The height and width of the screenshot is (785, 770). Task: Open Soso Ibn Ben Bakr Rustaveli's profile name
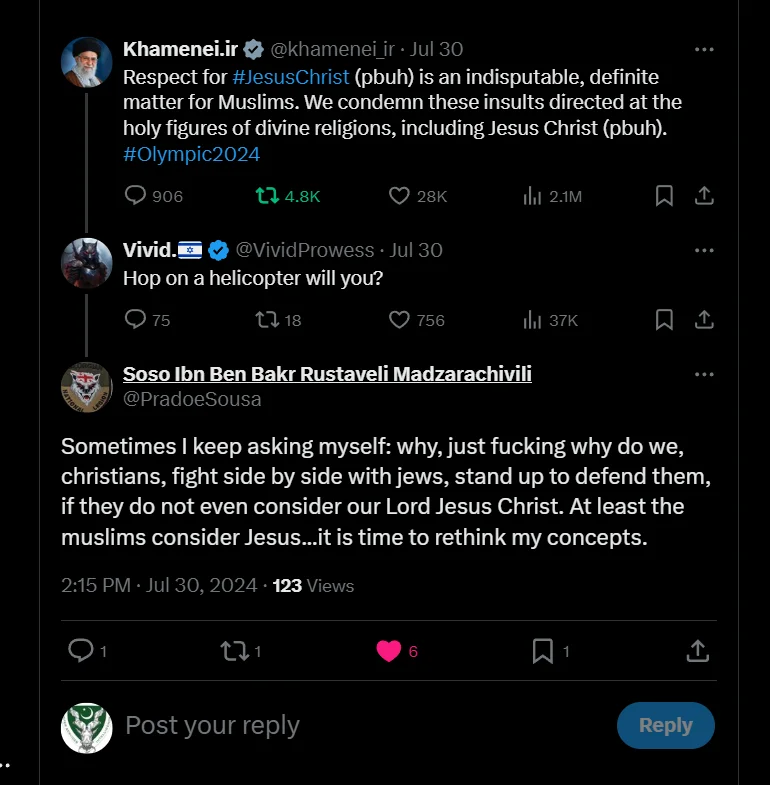pyautogui.click(x=327, y=374)
